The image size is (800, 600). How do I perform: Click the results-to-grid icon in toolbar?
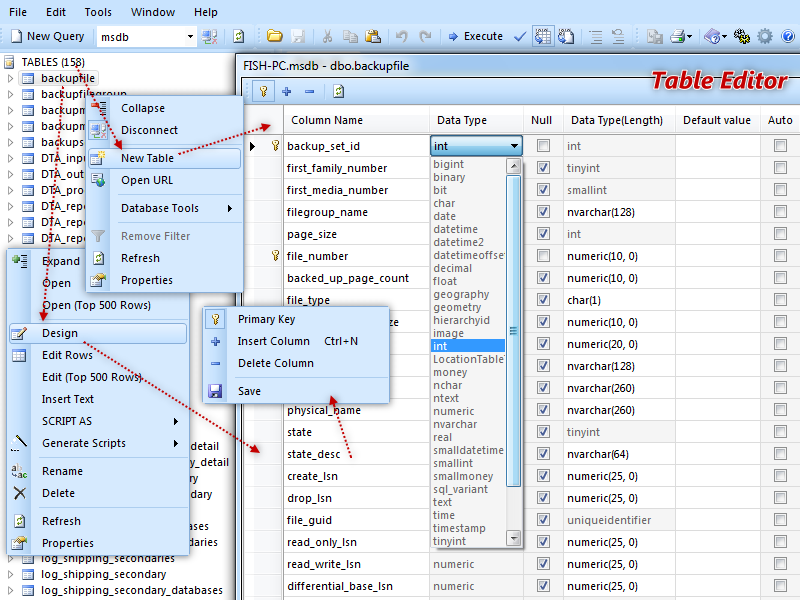(x=542, y=36)
